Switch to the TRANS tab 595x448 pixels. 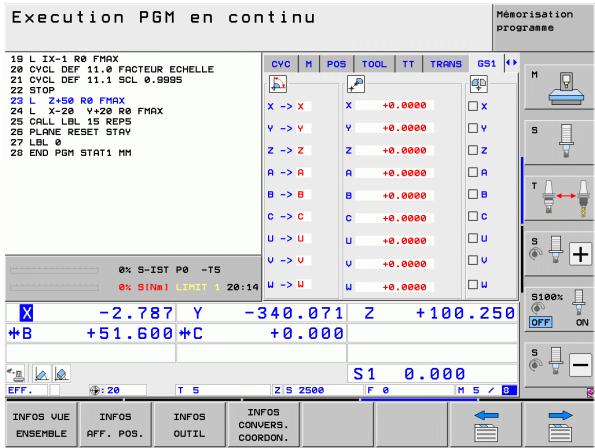(x=446, y=64)
